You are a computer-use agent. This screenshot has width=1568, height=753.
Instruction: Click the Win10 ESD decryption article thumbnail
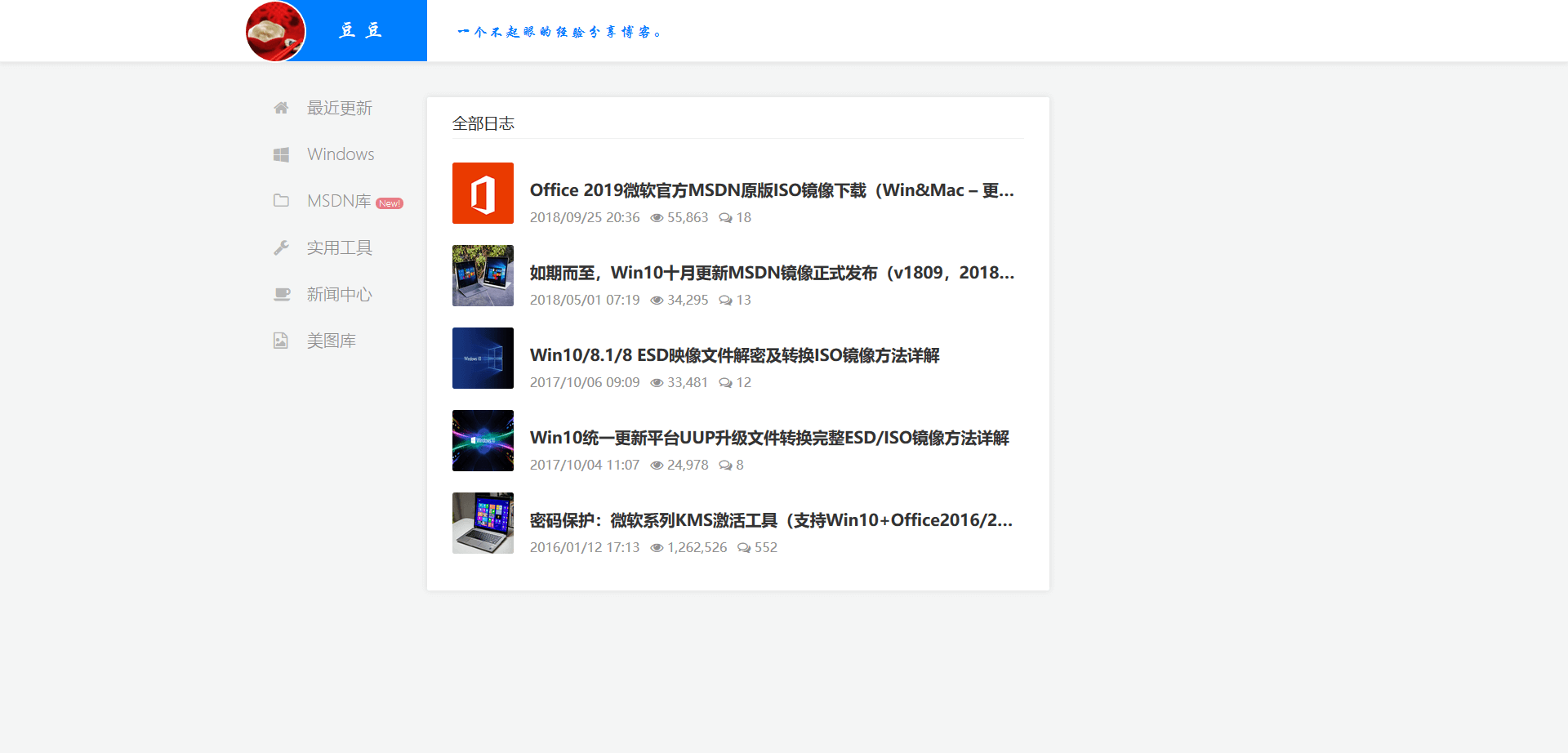[x=483, y=358]
